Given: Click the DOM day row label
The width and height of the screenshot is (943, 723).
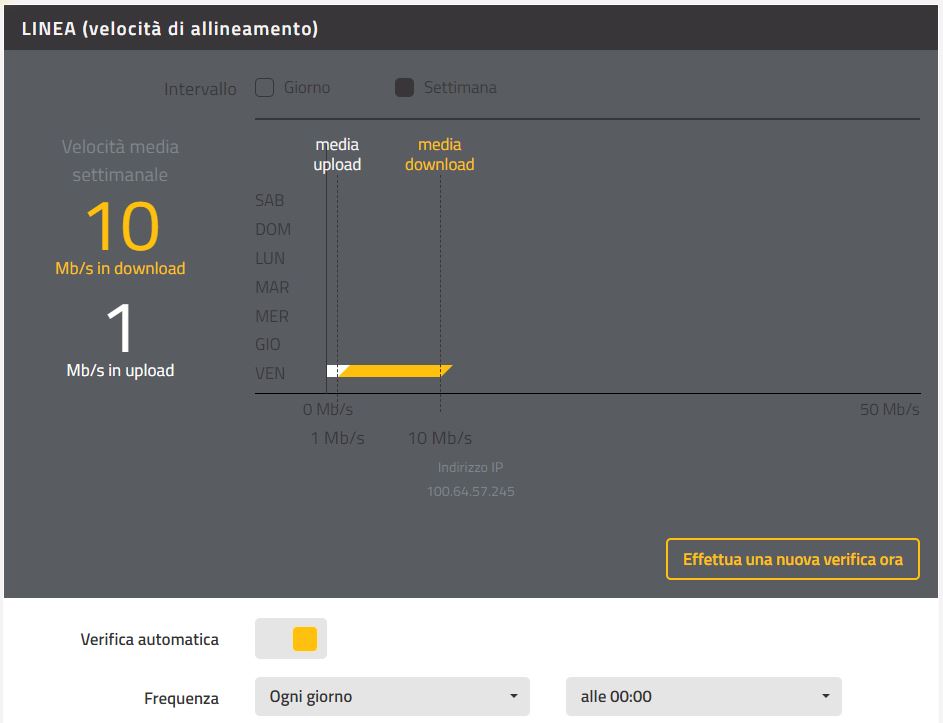Looking at the screenshot, I should (273, 229).
